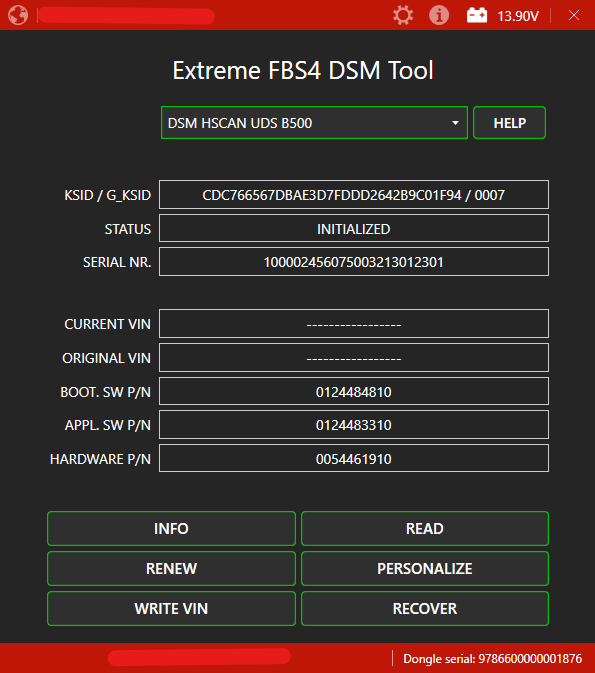Open the HELP button

[x=509, y=123]
